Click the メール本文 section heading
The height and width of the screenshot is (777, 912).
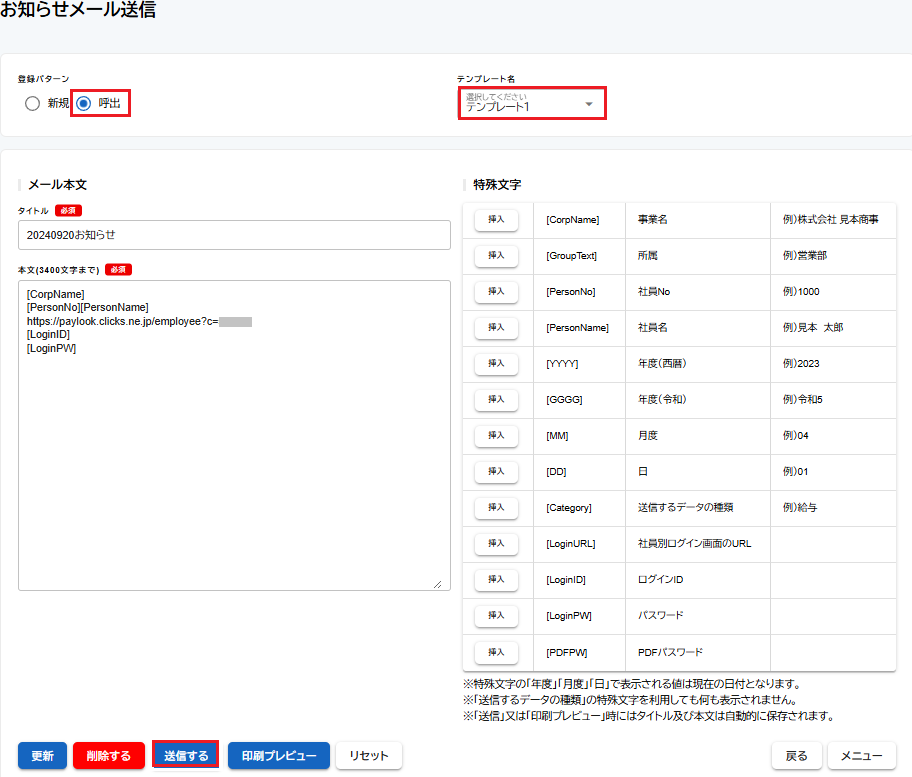(x=58, y=185)
